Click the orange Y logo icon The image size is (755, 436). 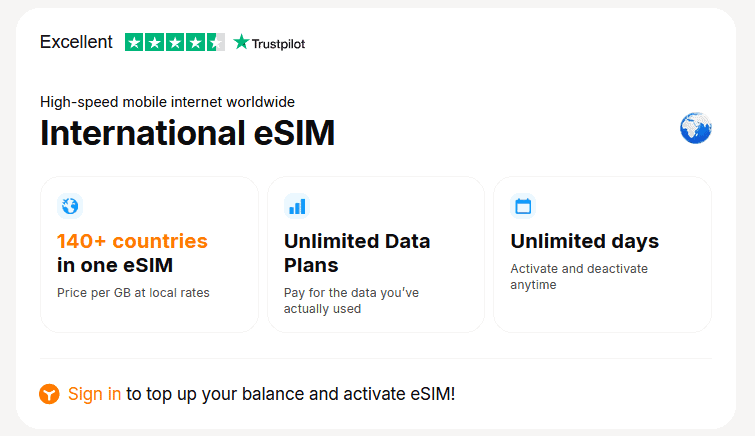coord(50,394)
